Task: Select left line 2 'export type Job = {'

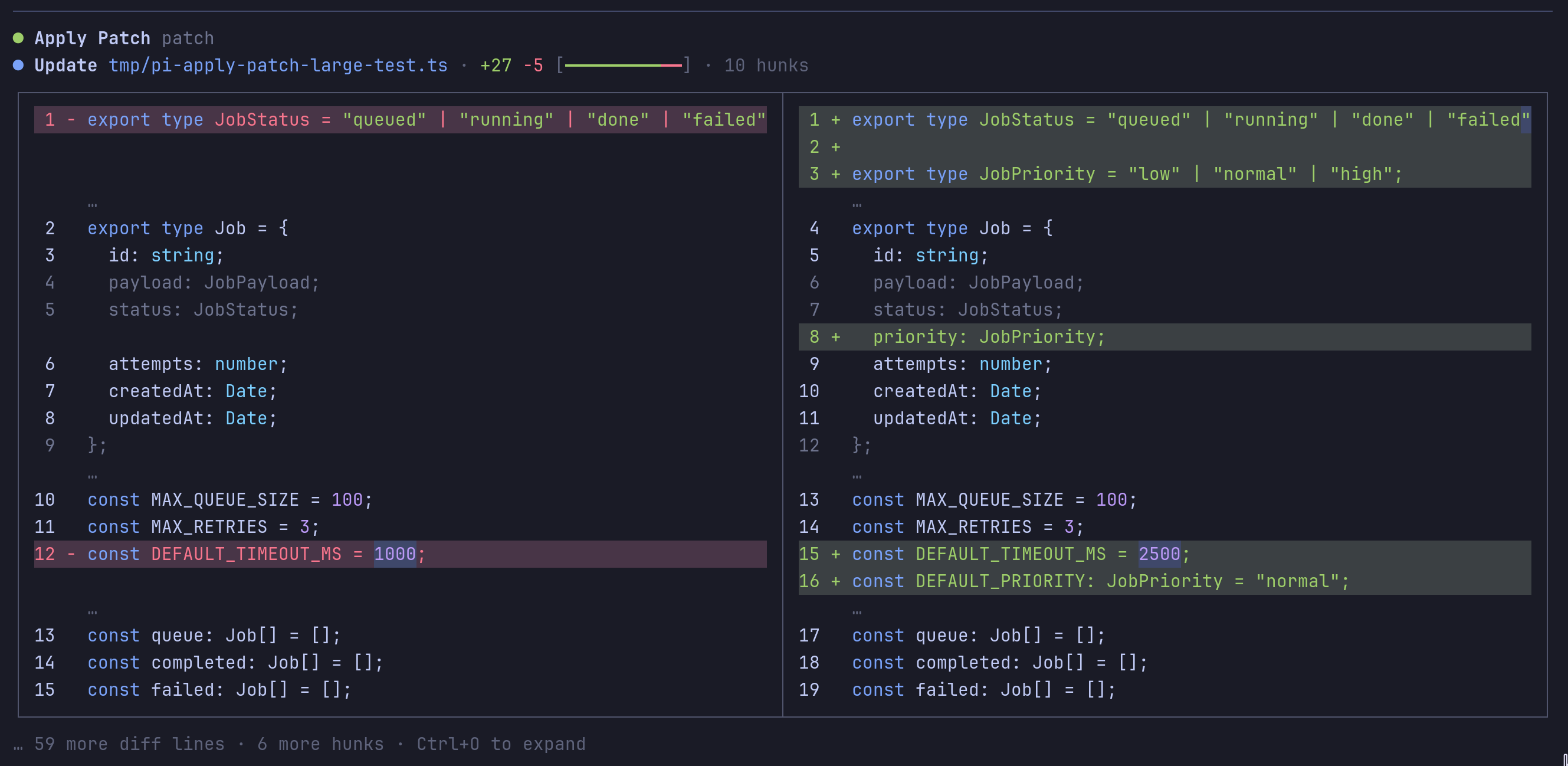Action: pos(188,228)
